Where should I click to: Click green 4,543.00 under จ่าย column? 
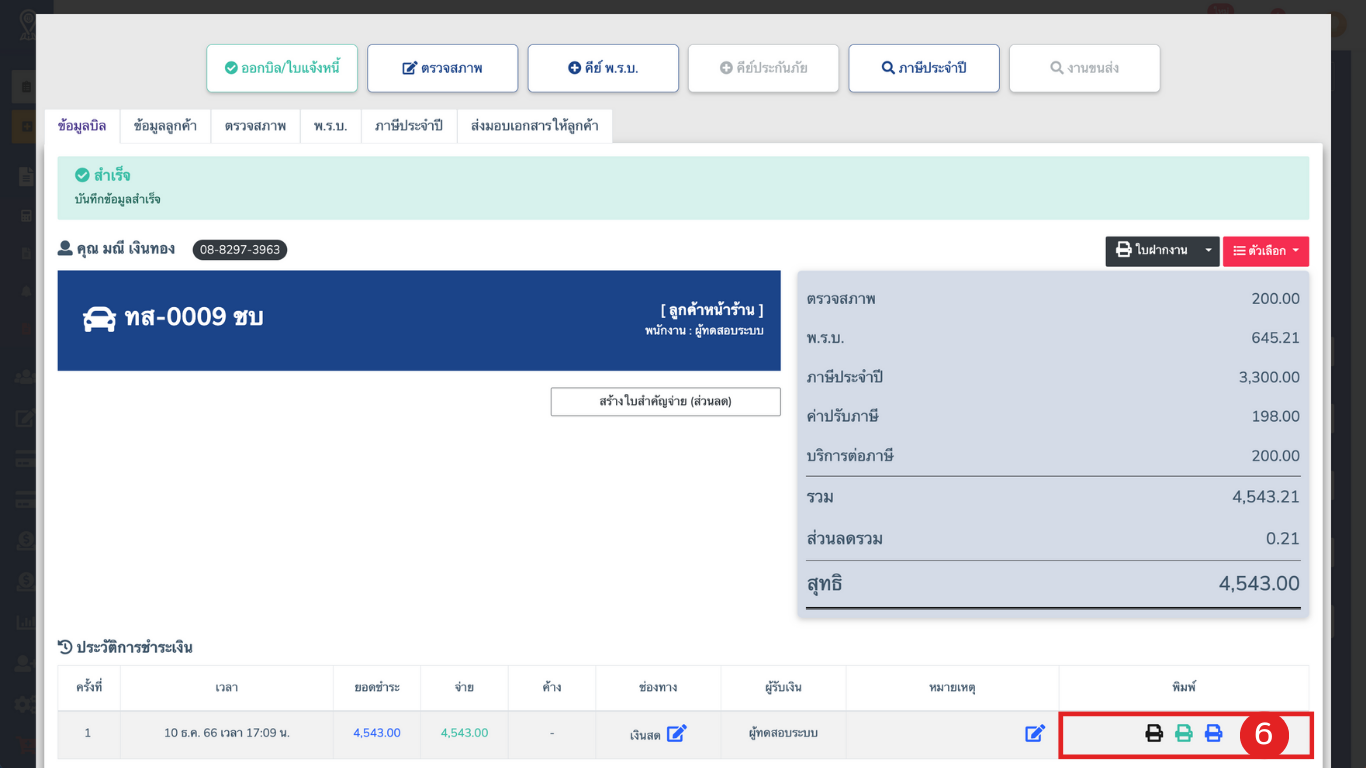click(464, 733)
